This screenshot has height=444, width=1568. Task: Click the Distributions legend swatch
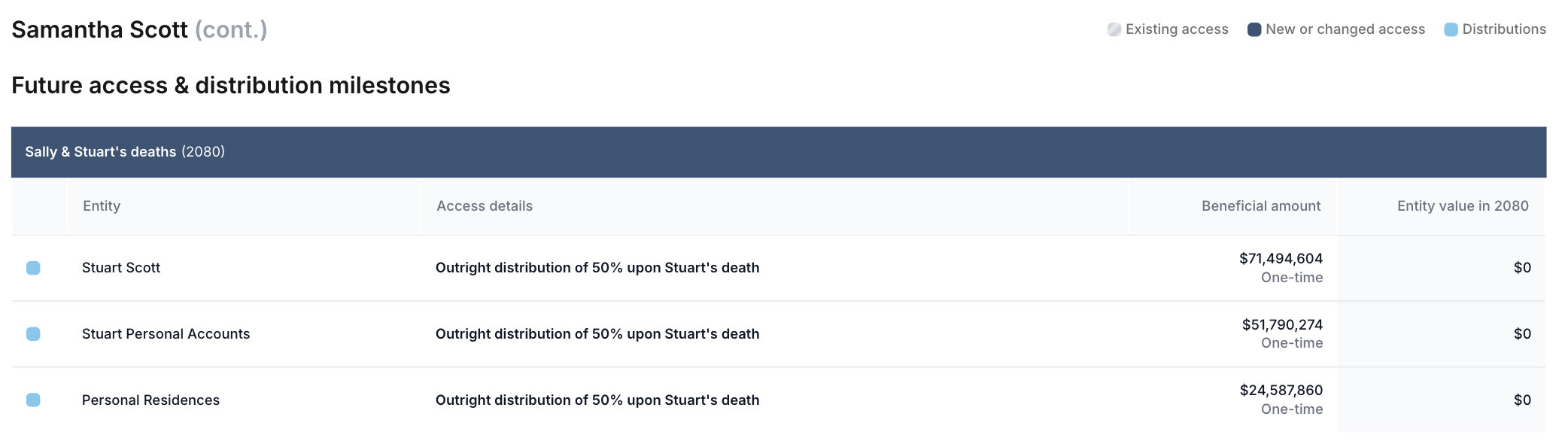[1451, 29]
